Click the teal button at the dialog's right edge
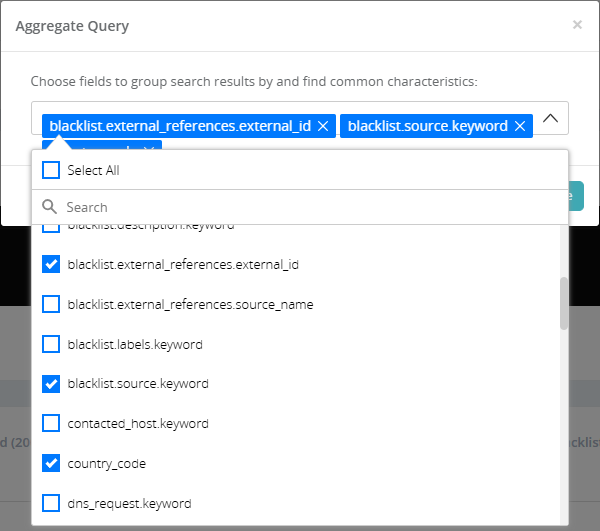This screenshot has height=531, width=600. pos(576,196)
